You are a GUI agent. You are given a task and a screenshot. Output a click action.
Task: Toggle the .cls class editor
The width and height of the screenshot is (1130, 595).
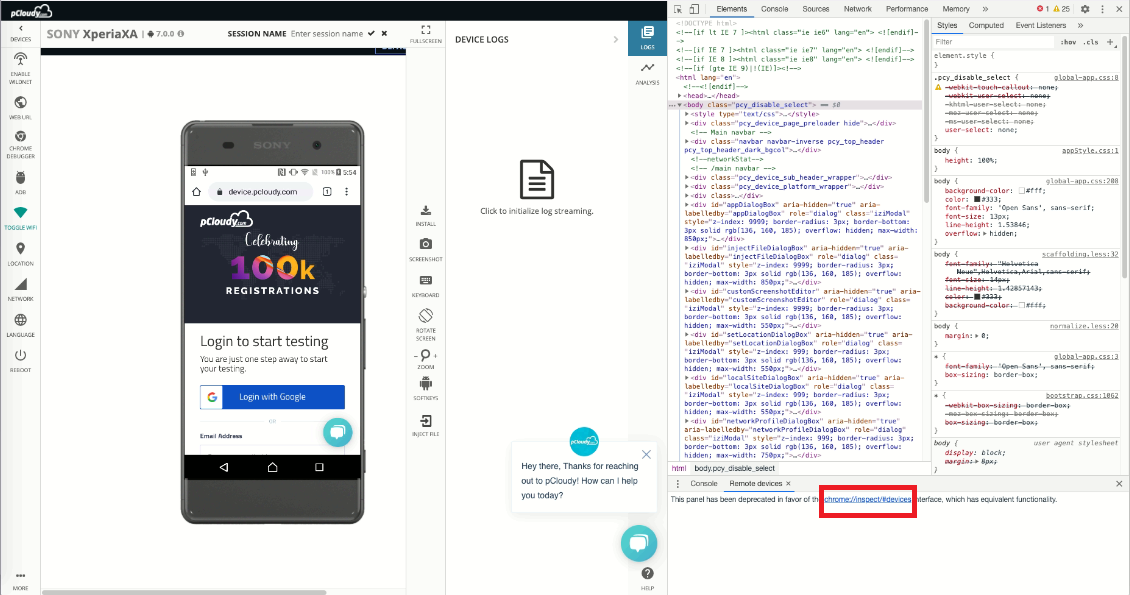[x=1092, y=42]
